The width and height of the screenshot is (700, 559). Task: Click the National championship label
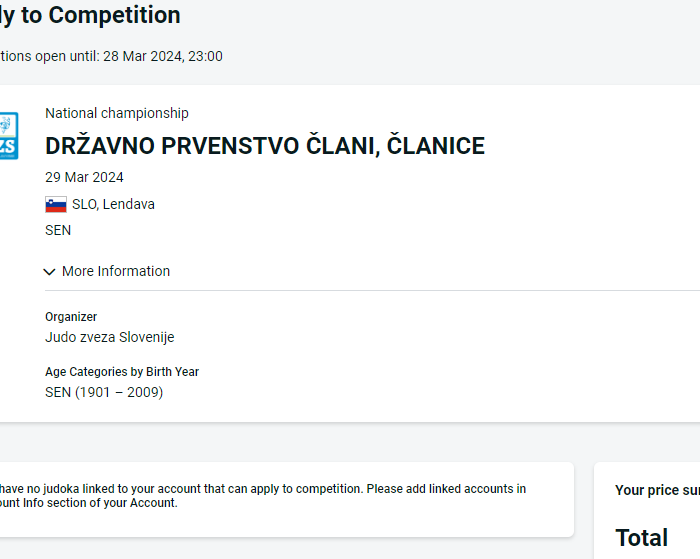pos(117,113)
